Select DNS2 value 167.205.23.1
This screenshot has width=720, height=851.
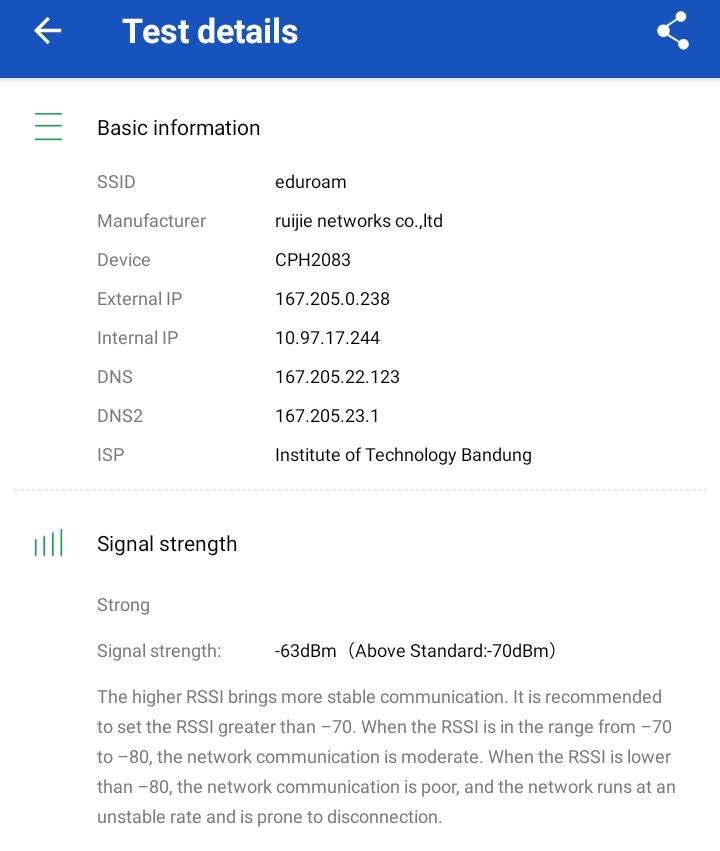click(x=327, y=416)
